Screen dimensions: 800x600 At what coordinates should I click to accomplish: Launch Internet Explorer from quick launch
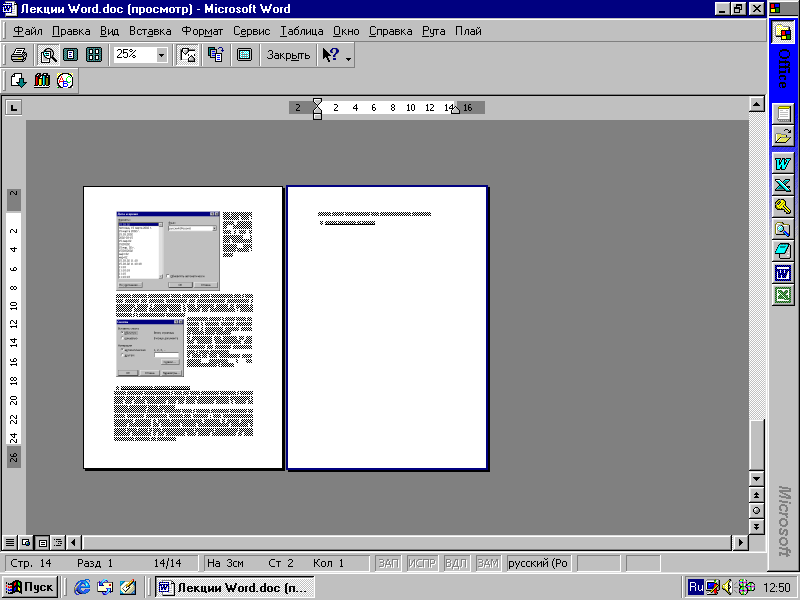click(x=82, y=587)
